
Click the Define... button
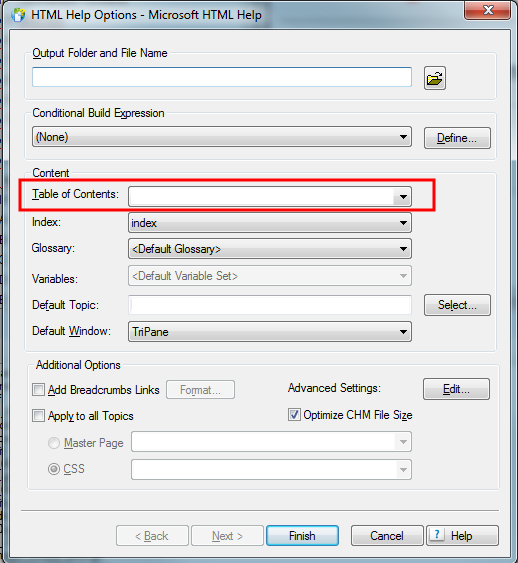[457, 138]
